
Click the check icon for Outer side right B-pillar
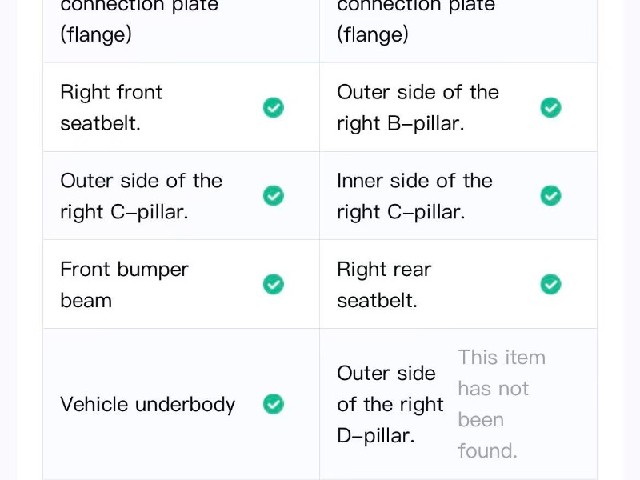coord(551,108)
